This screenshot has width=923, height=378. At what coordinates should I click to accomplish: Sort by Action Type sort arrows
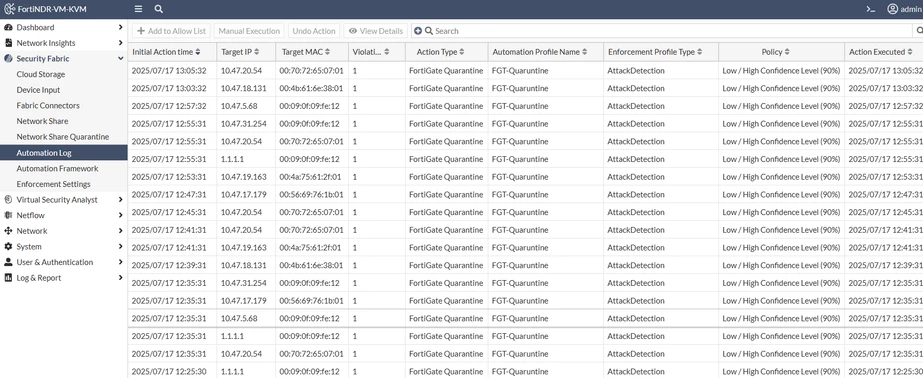pyautogui.click(x=462, y=52)
